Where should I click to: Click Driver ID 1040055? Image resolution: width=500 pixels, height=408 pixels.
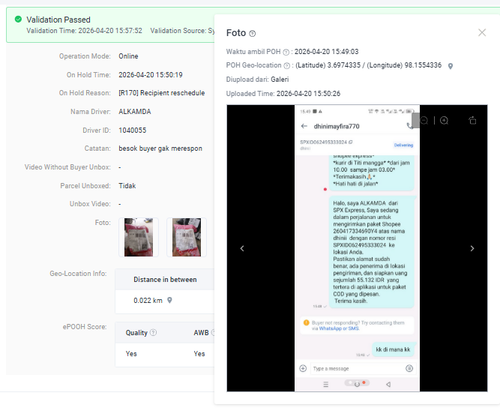132,130
